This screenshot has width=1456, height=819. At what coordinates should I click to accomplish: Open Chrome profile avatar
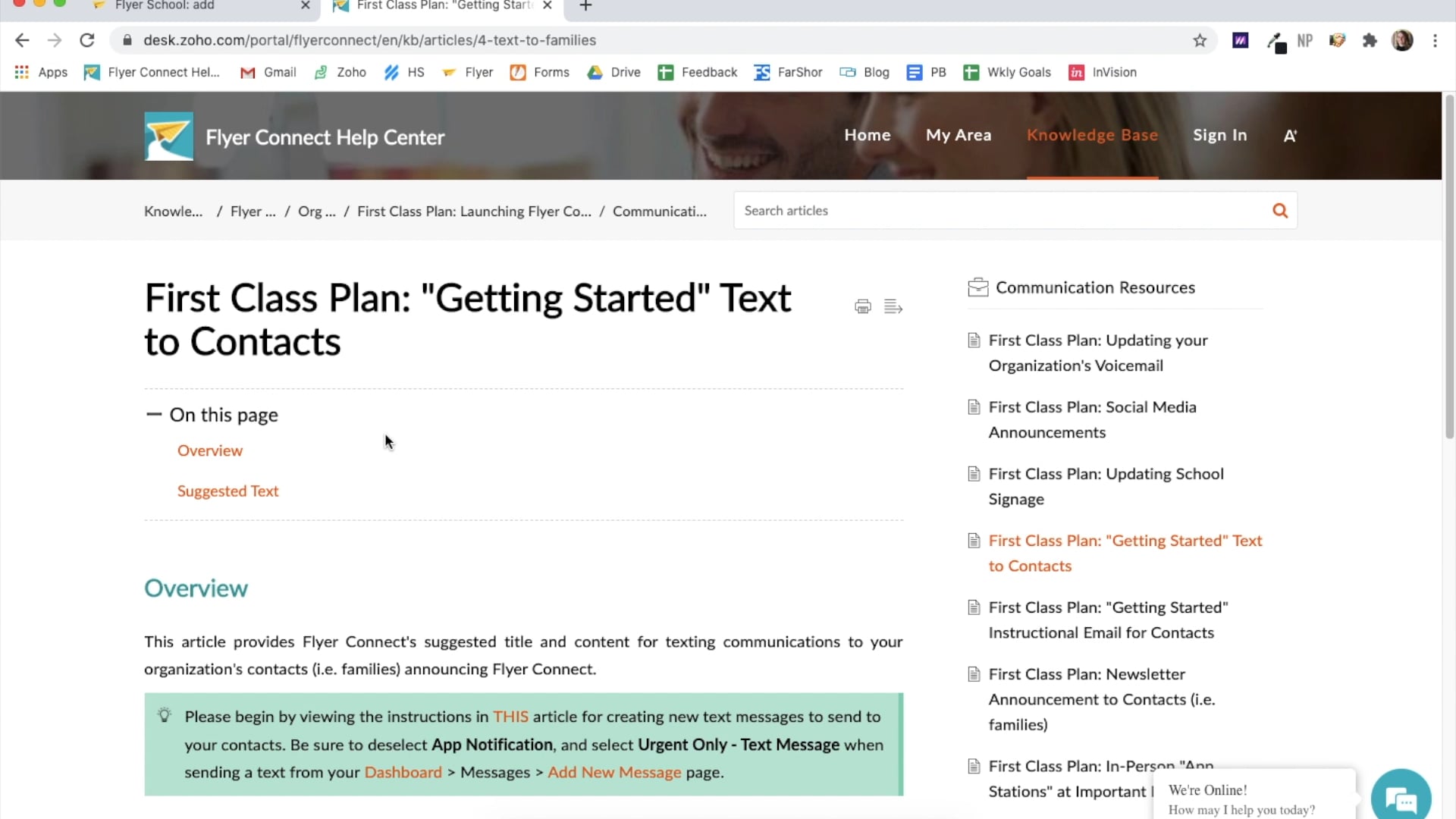[x=1402, y=40]
